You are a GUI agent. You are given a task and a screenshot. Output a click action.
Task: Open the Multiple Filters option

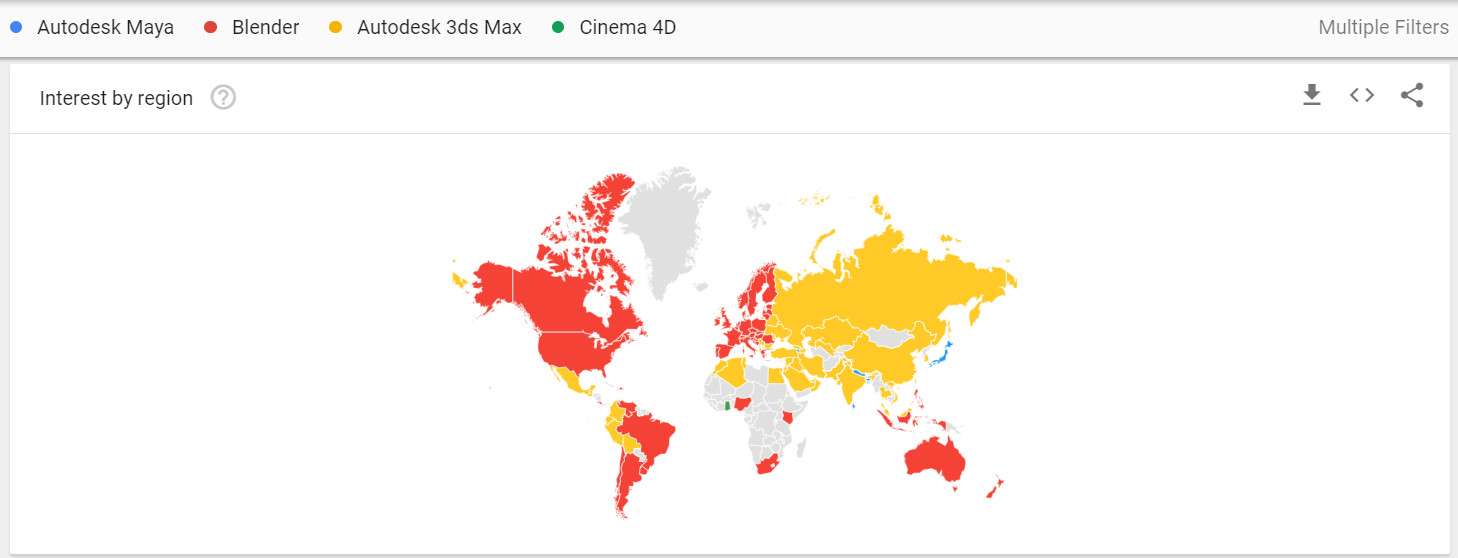point(1382,28)
